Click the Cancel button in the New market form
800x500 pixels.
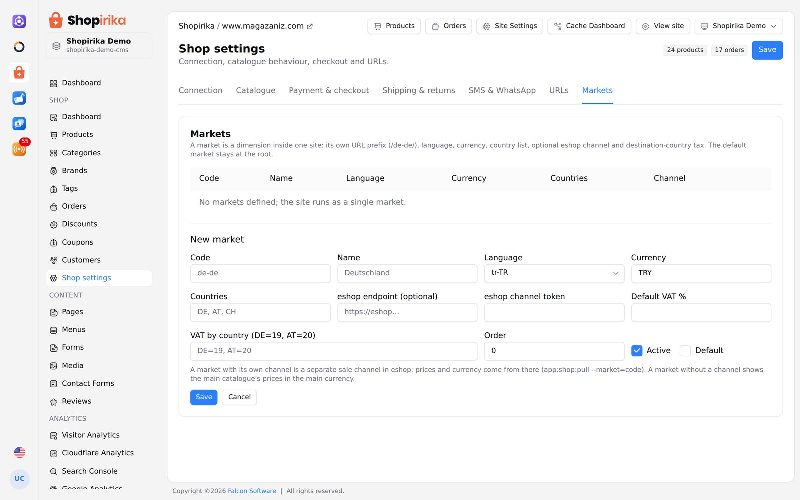point(239,397)
